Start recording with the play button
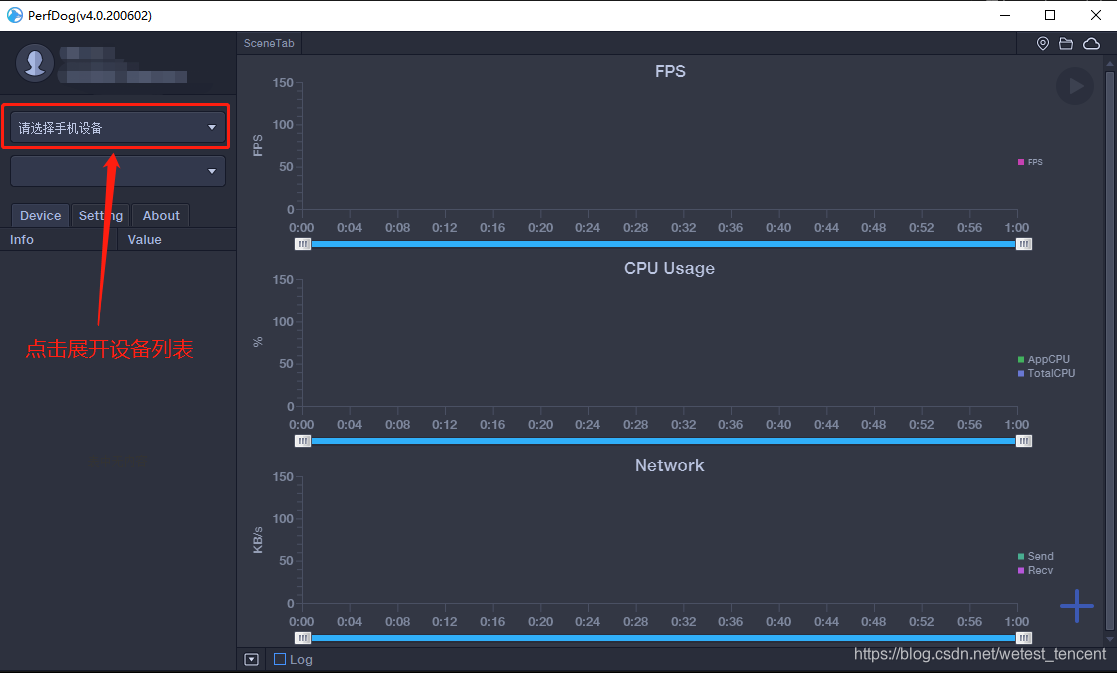Screen dimensions: 1117x673 [1075, 86]
